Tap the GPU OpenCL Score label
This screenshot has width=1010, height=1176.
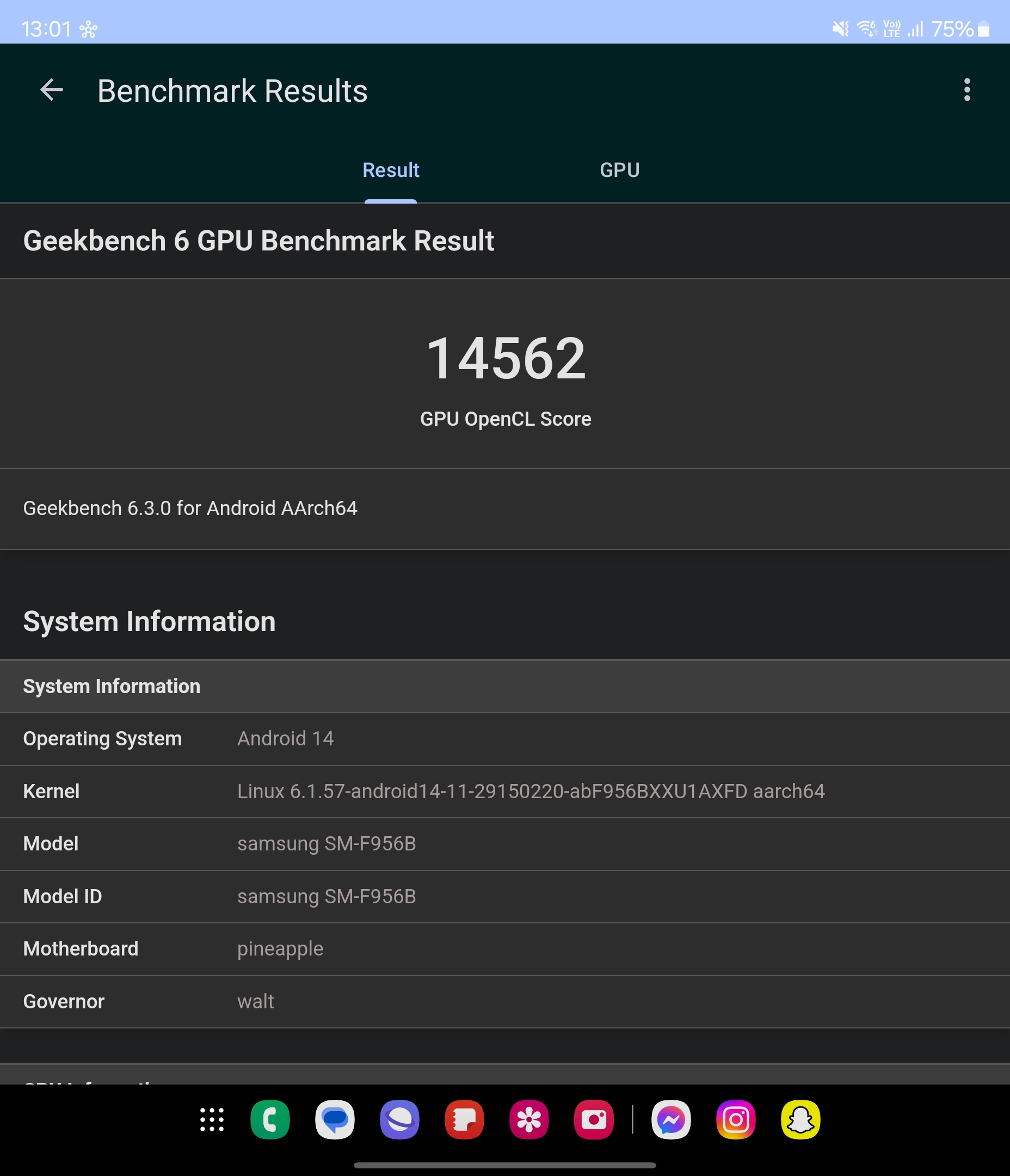(506, 419)
